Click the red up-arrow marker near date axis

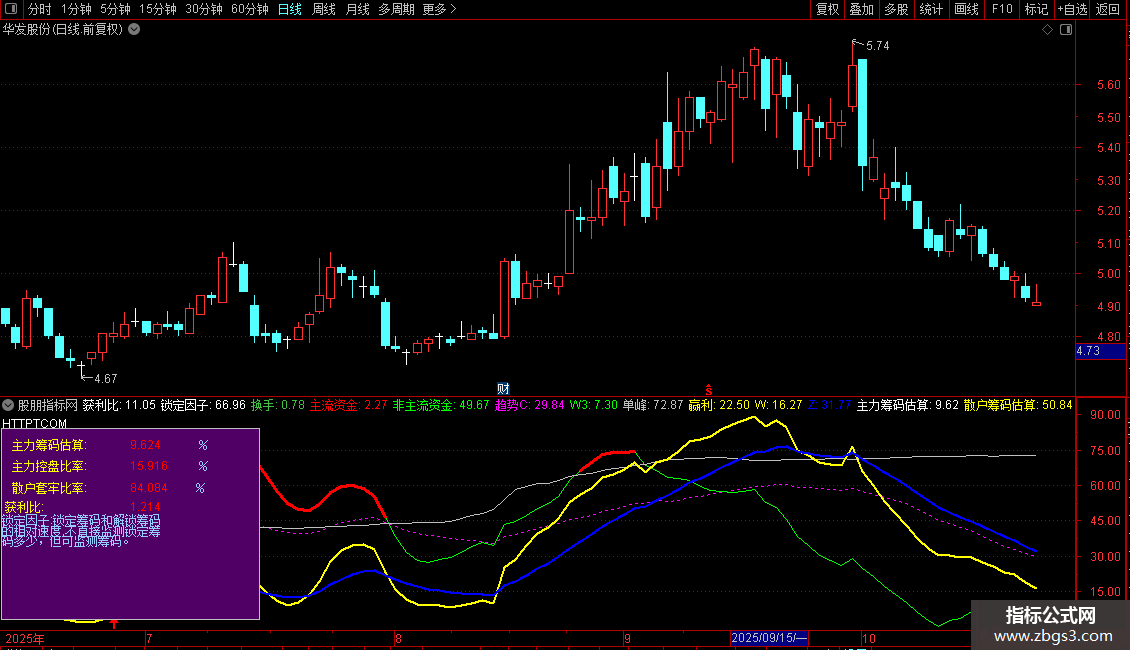115,625
